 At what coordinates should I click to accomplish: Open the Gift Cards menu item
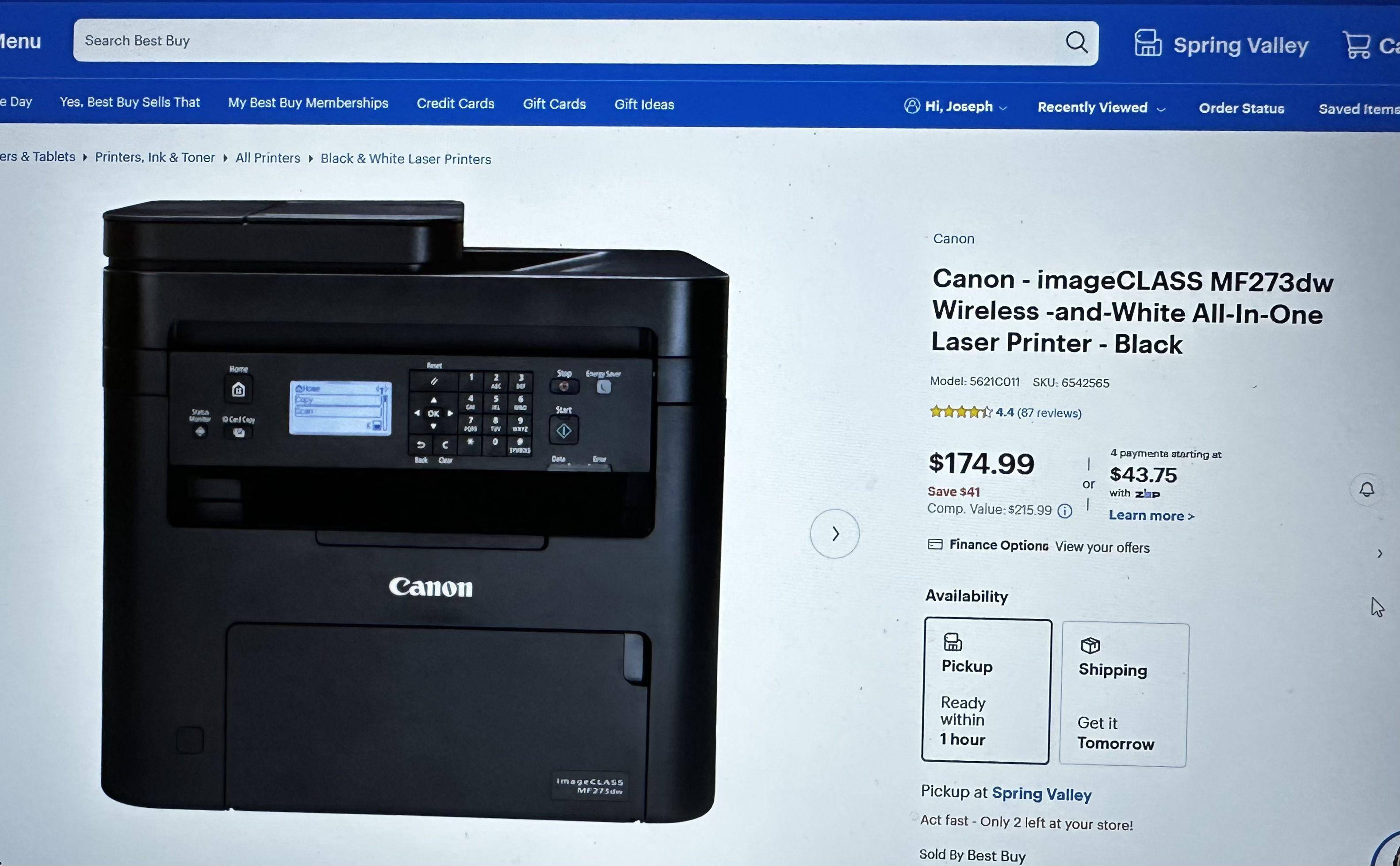click(x=554, y=104)
